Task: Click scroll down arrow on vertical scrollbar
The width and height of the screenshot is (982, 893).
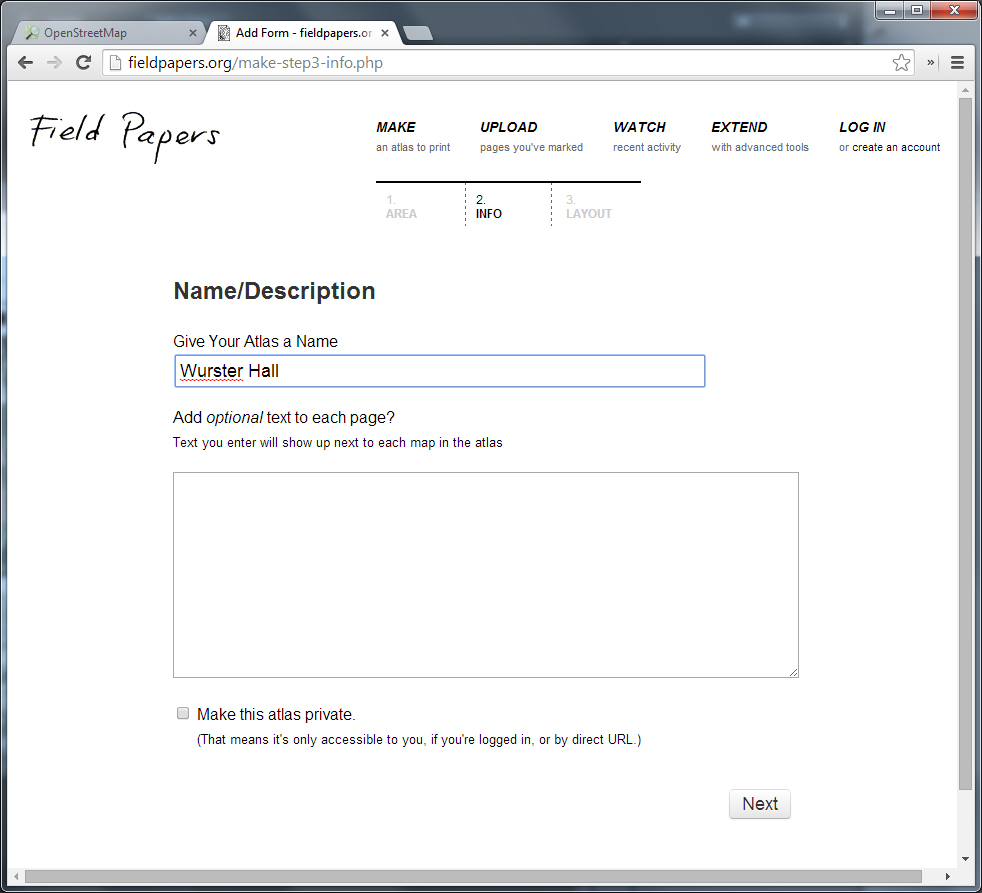Action: pos(965,859)
